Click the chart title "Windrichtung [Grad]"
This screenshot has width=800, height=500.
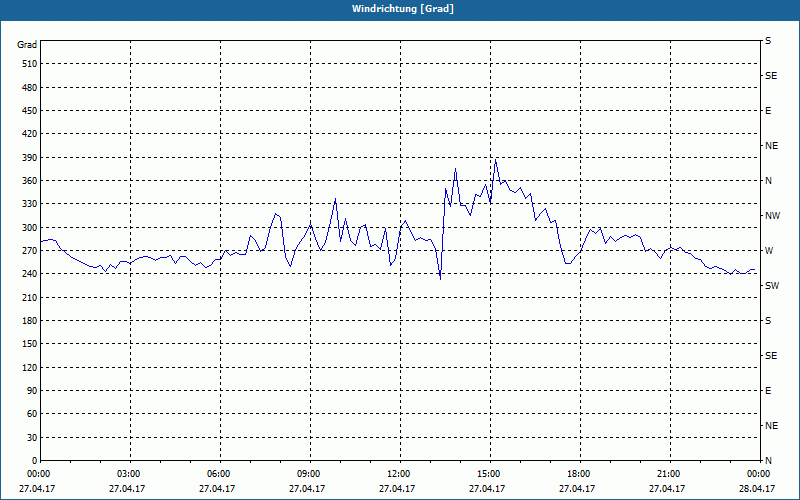point(403,9)
